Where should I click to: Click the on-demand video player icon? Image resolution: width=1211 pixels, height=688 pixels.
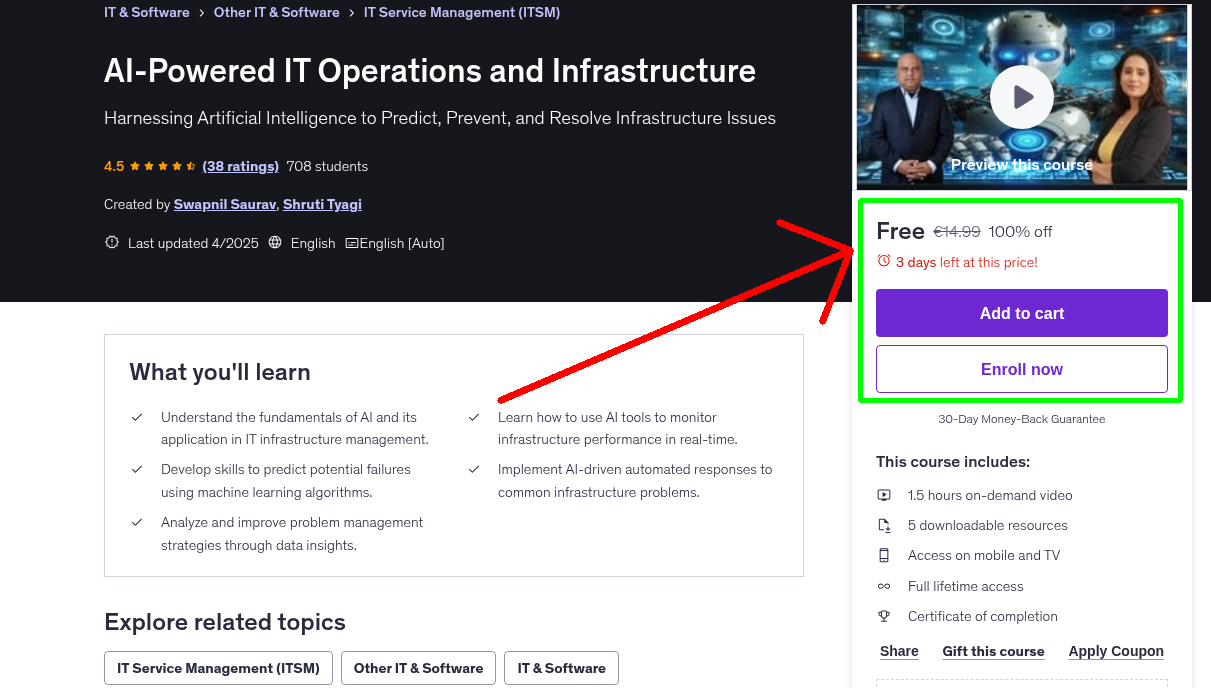pyautogui.click(x=884, y=494)
